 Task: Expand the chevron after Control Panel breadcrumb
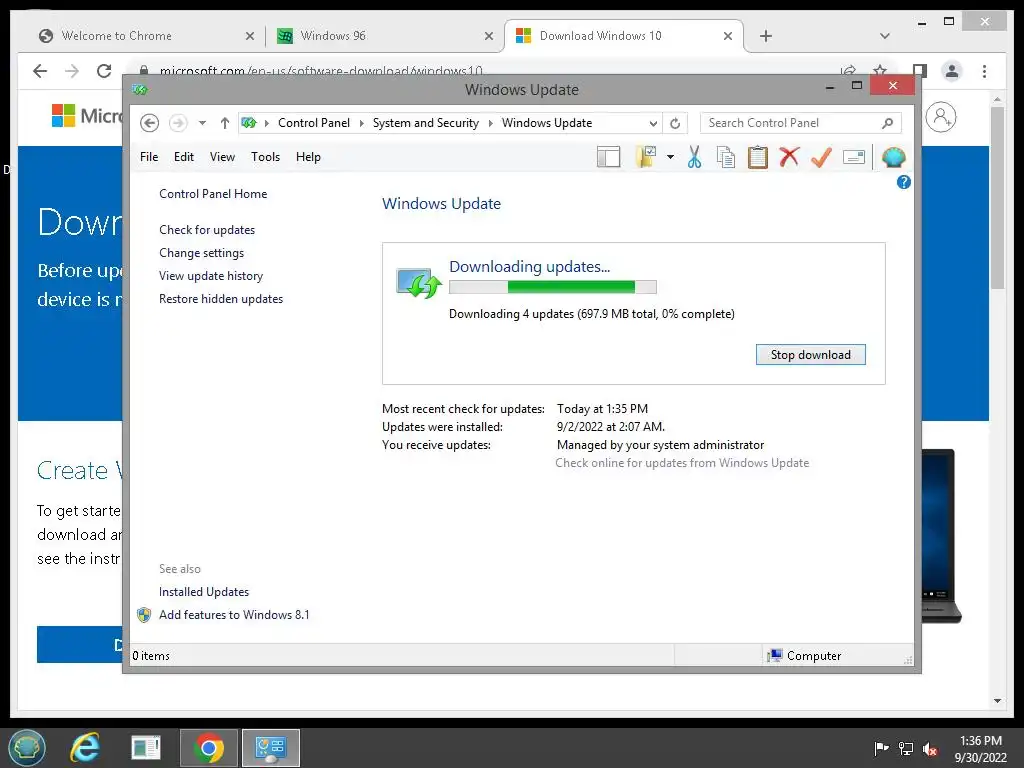361,123
